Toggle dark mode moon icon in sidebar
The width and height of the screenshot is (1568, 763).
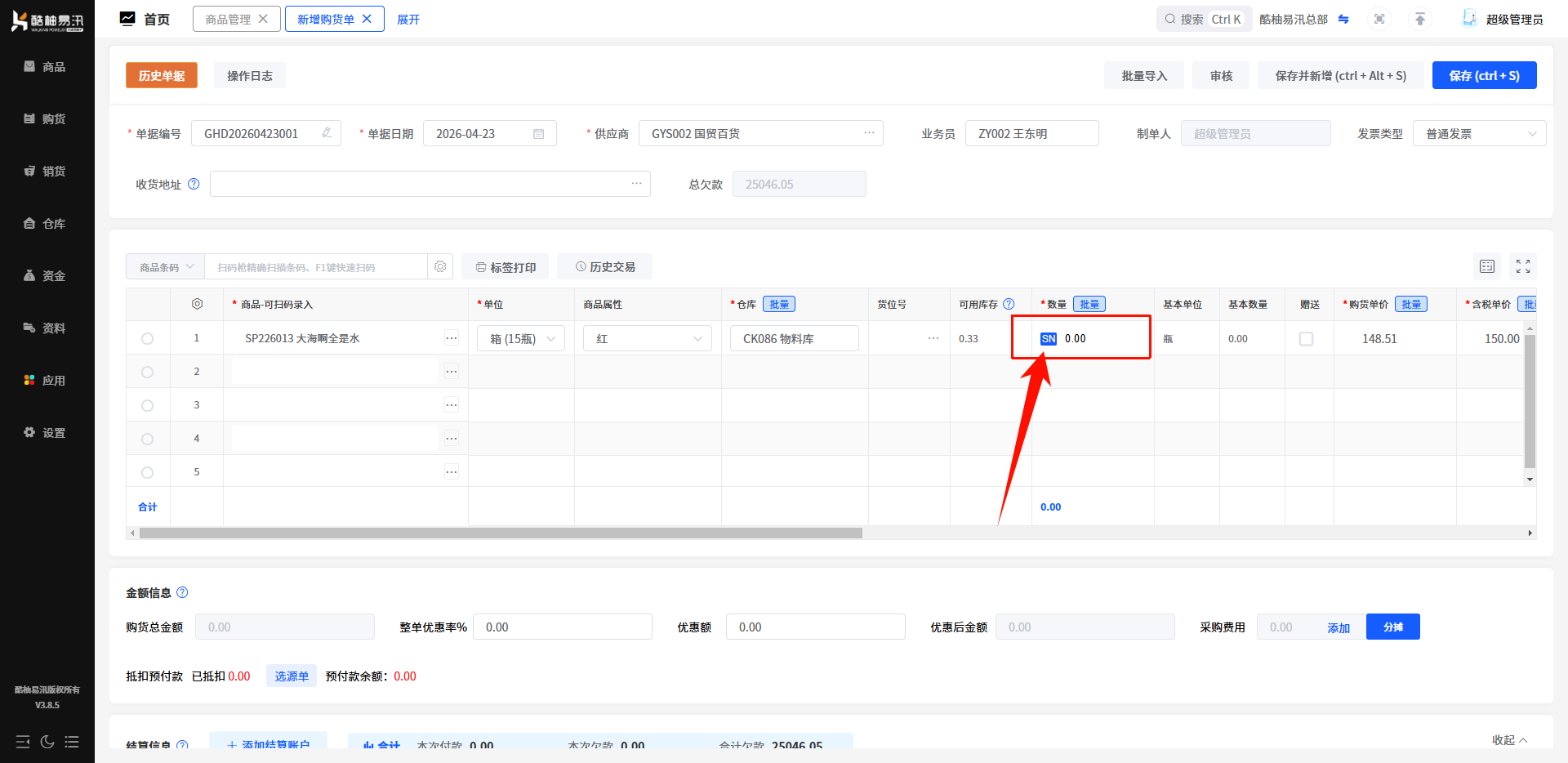point(47,742)
